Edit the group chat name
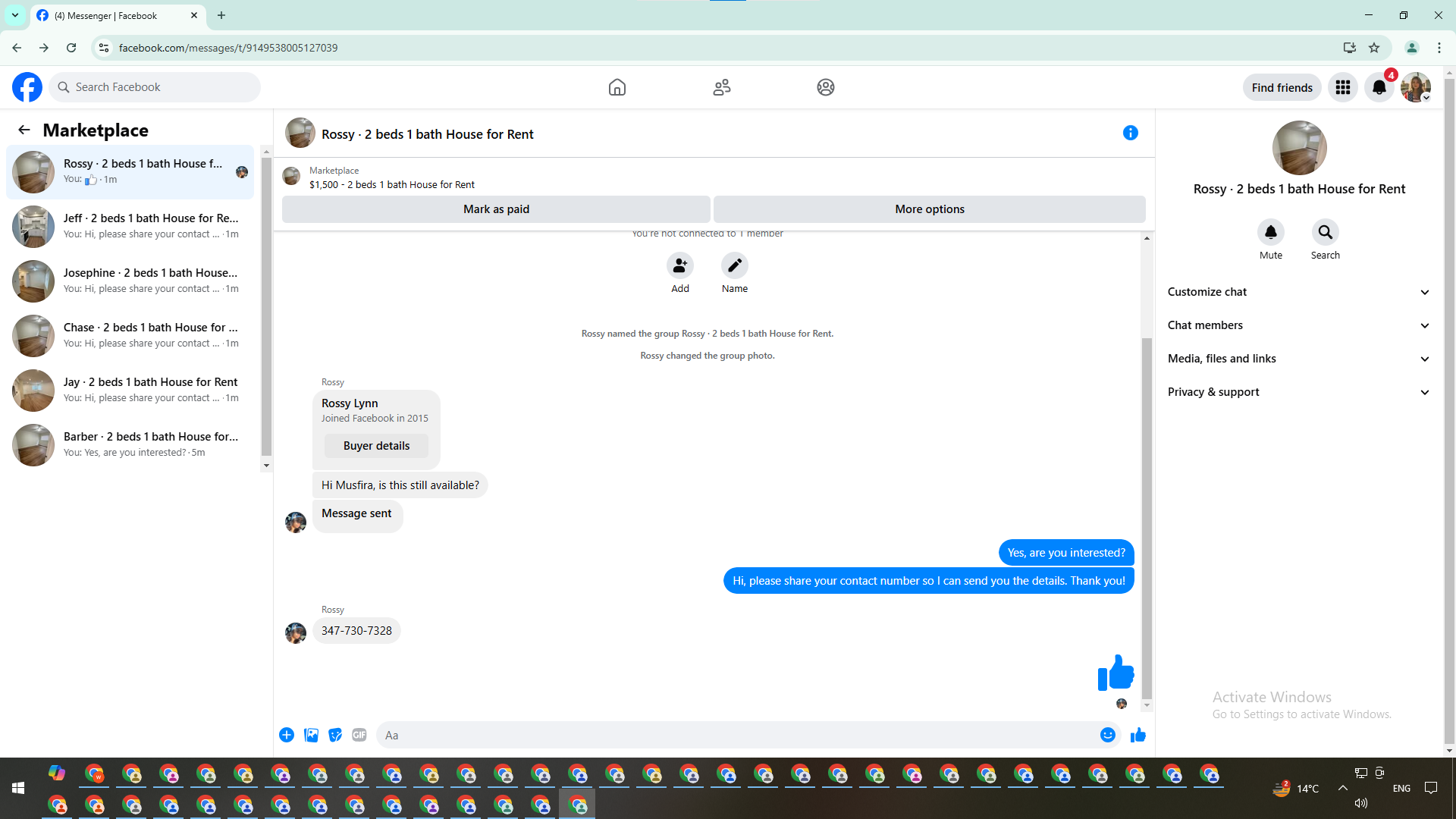The image size is (1456, 819). click(735, 265)
